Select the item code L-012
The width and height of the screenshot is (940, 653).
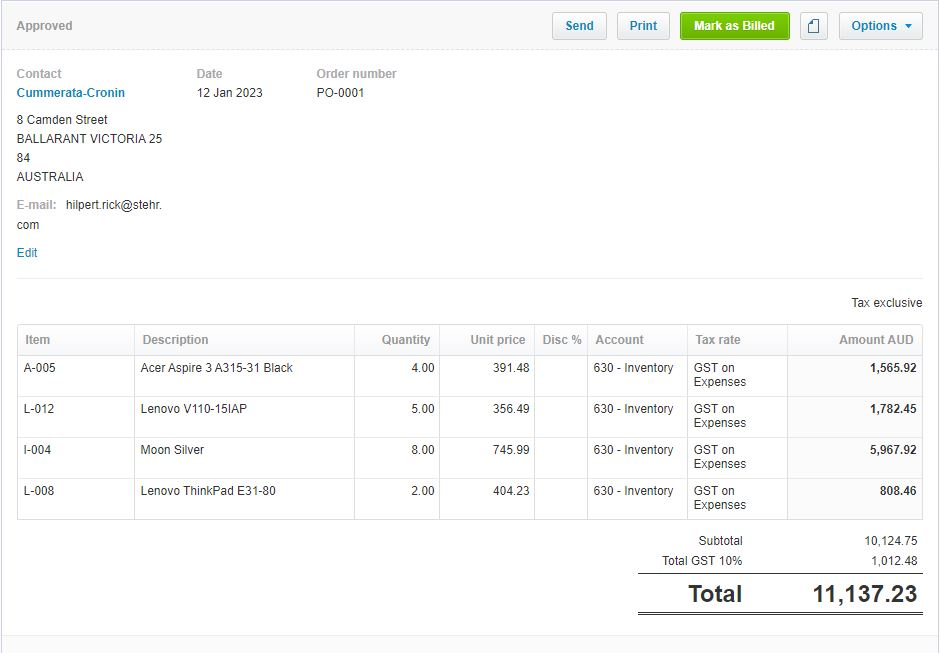coord(39,408)
